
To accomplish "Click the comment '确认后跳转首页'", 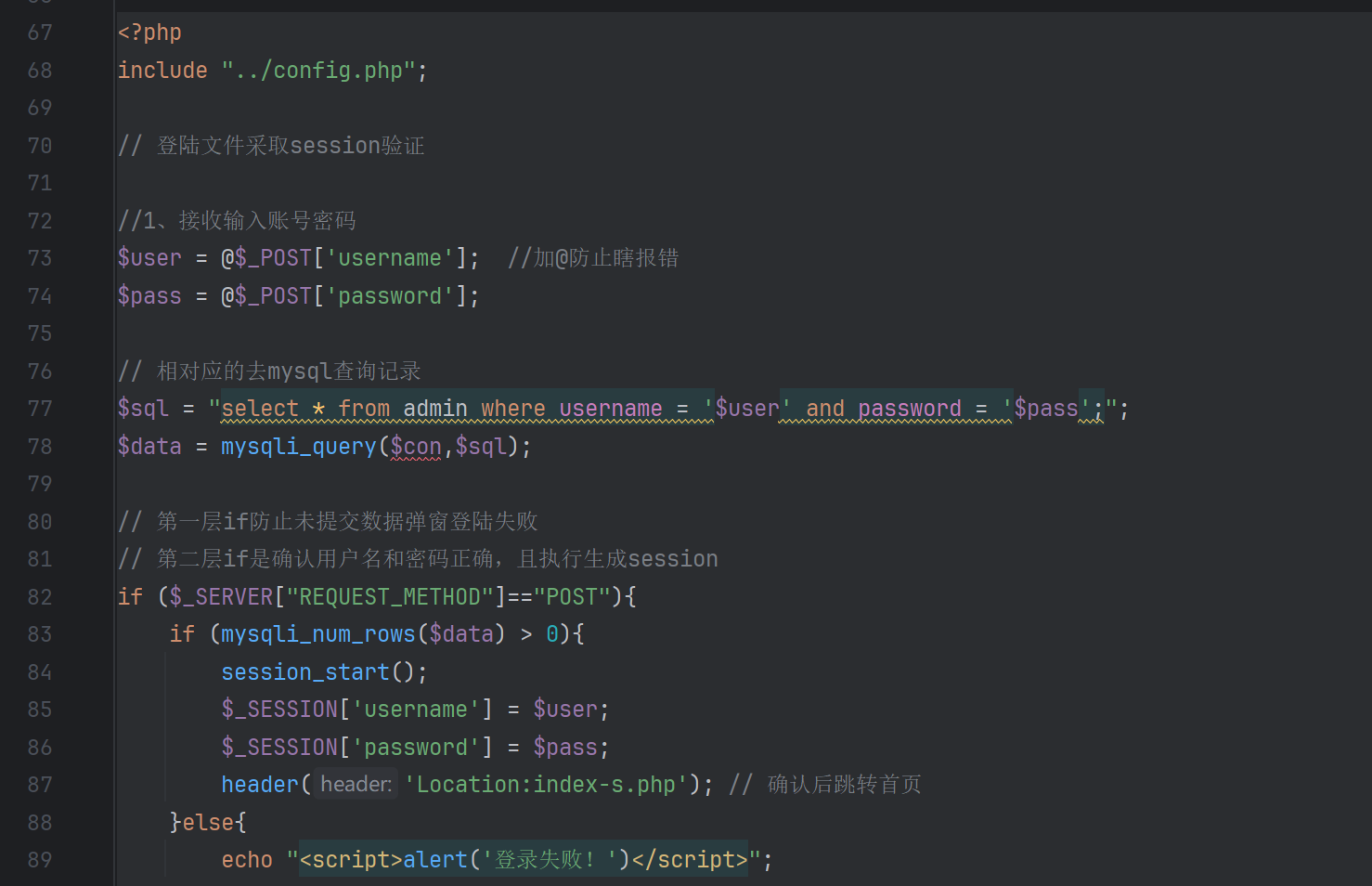I will point(825,785).
